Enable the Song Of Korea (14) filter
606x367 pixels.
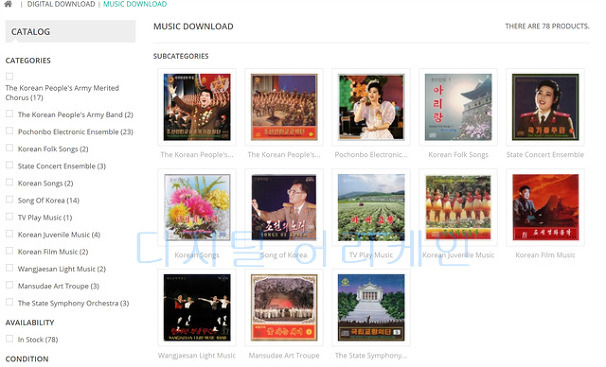[x=10, y=199]
